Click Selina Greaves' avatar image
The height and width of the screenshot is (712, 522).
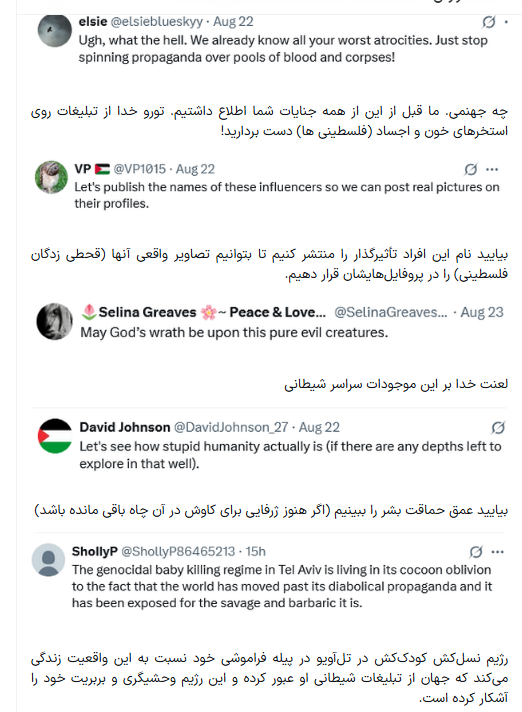point(54,321)
